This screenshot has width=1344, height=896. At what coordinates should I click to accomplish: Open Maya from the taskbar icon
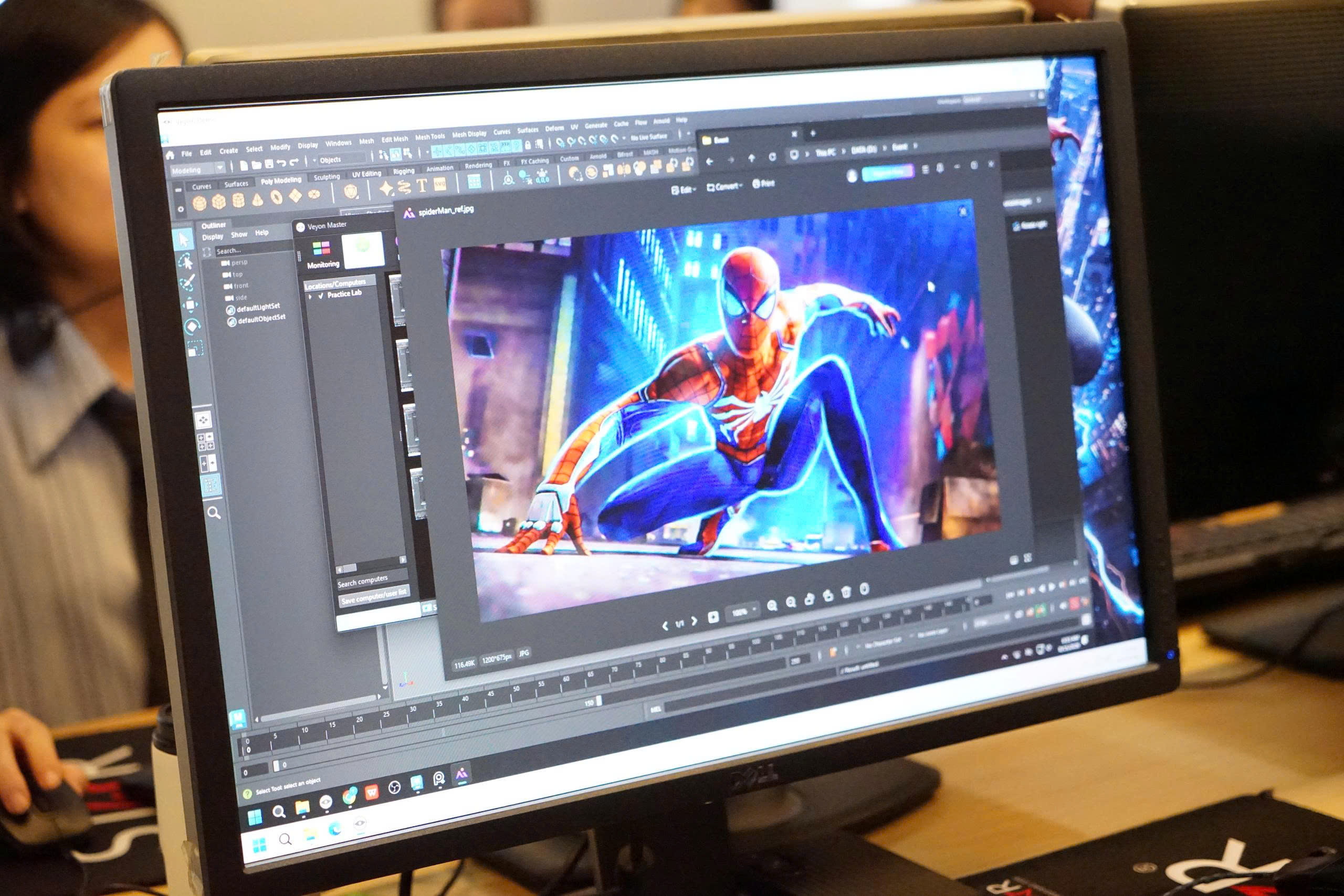pyautogui.click(x=416, y=782)
